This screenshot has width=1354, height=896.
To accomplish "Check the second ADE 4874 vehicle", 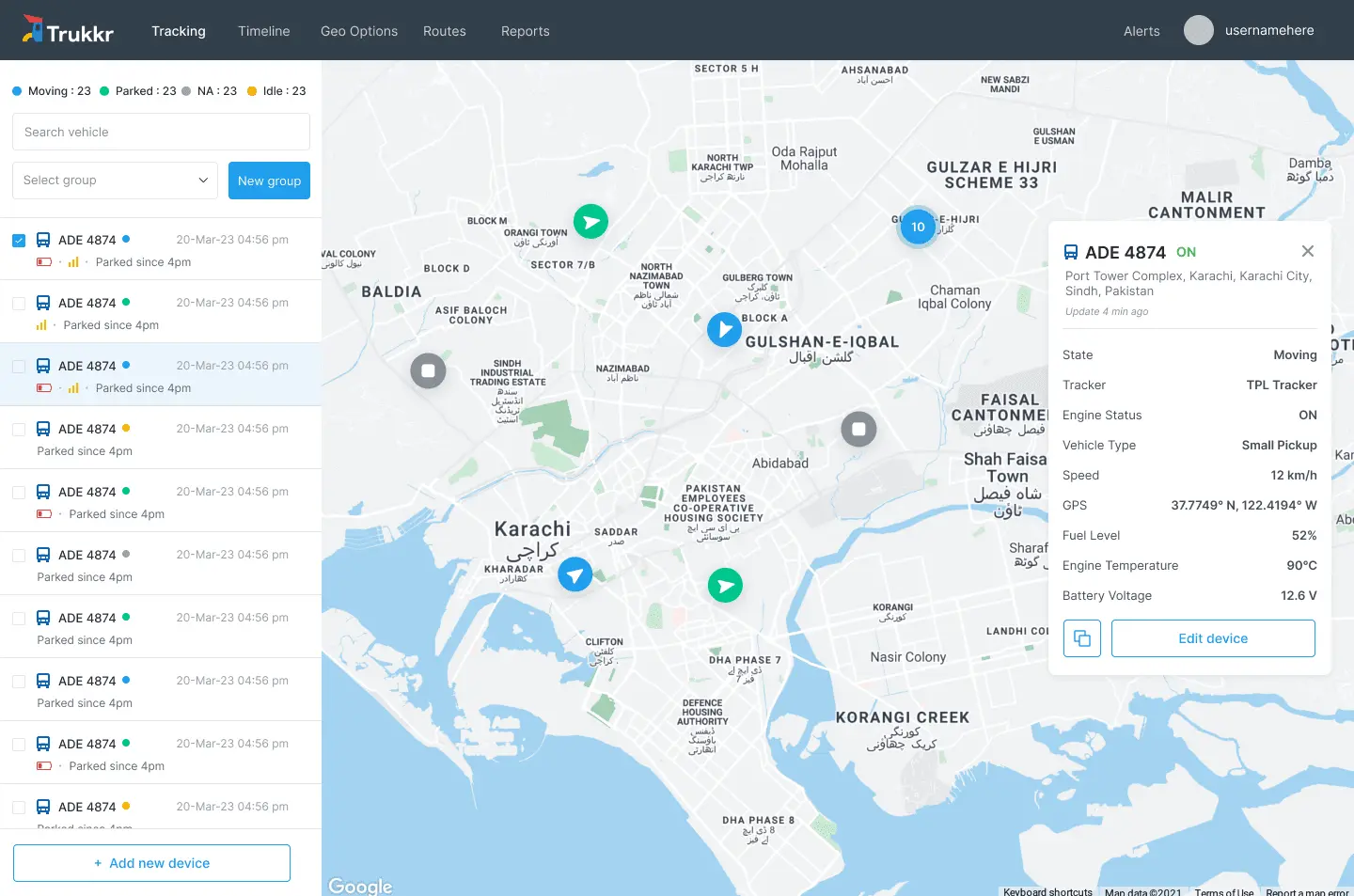I will click(x=18, y=303).
